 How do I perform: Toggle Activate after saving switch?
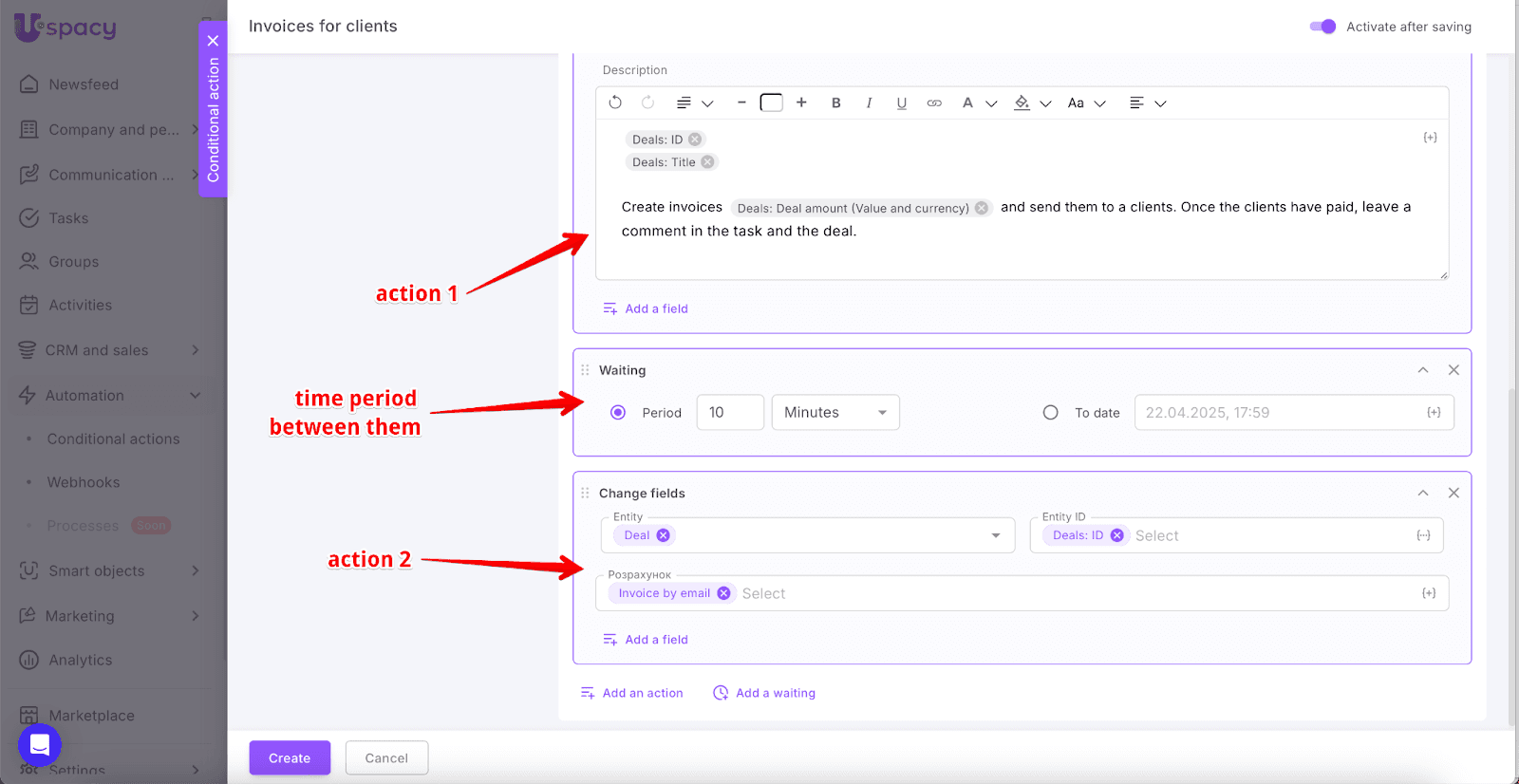pyautogui.click(x=1322, y=27)
